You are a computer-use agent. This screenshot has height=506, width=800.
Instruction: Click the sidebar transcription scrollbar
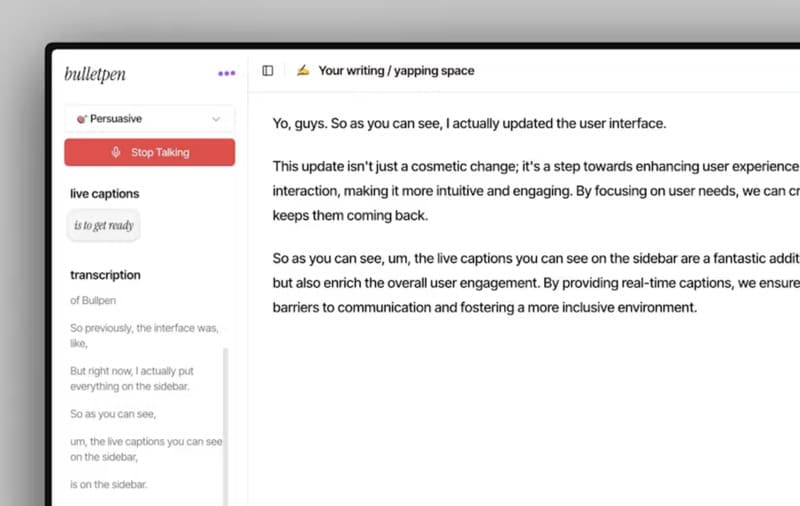(x=225, y=420)
